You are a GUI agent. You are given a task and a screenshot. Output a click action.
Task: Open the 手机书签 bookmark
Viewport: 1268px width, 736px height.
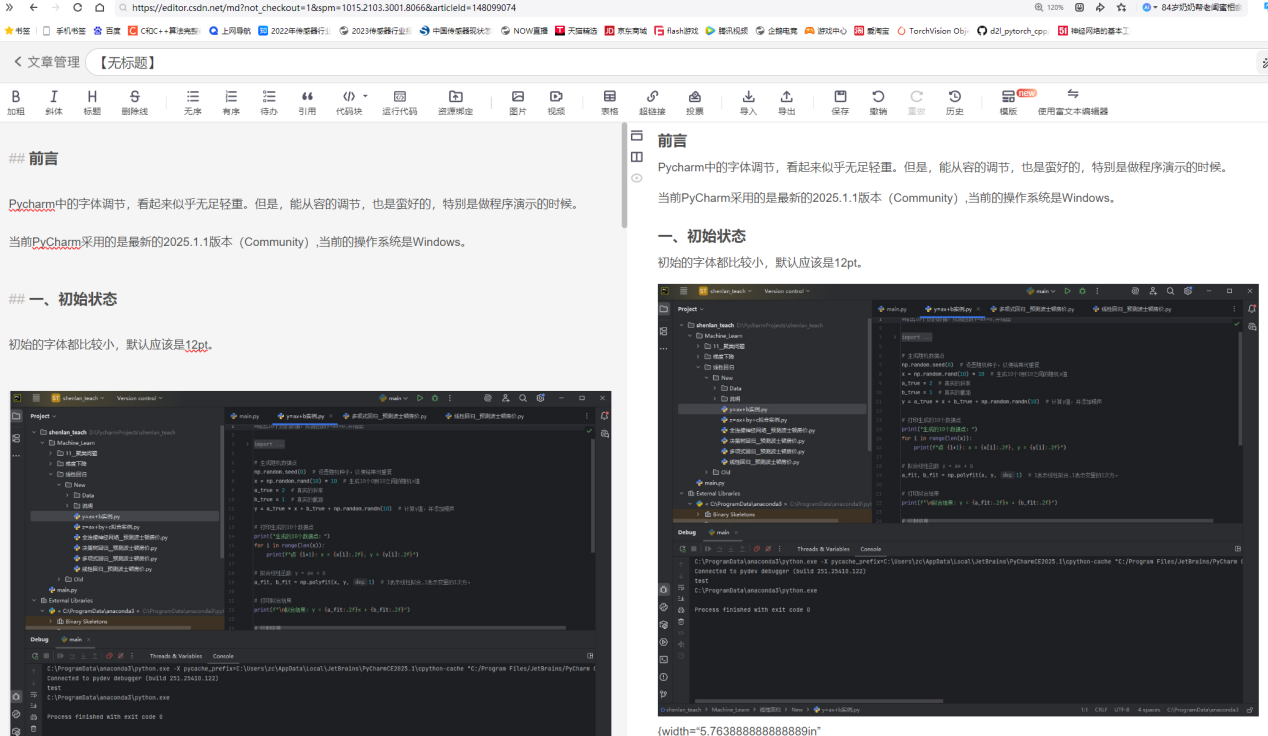point(64,31)
